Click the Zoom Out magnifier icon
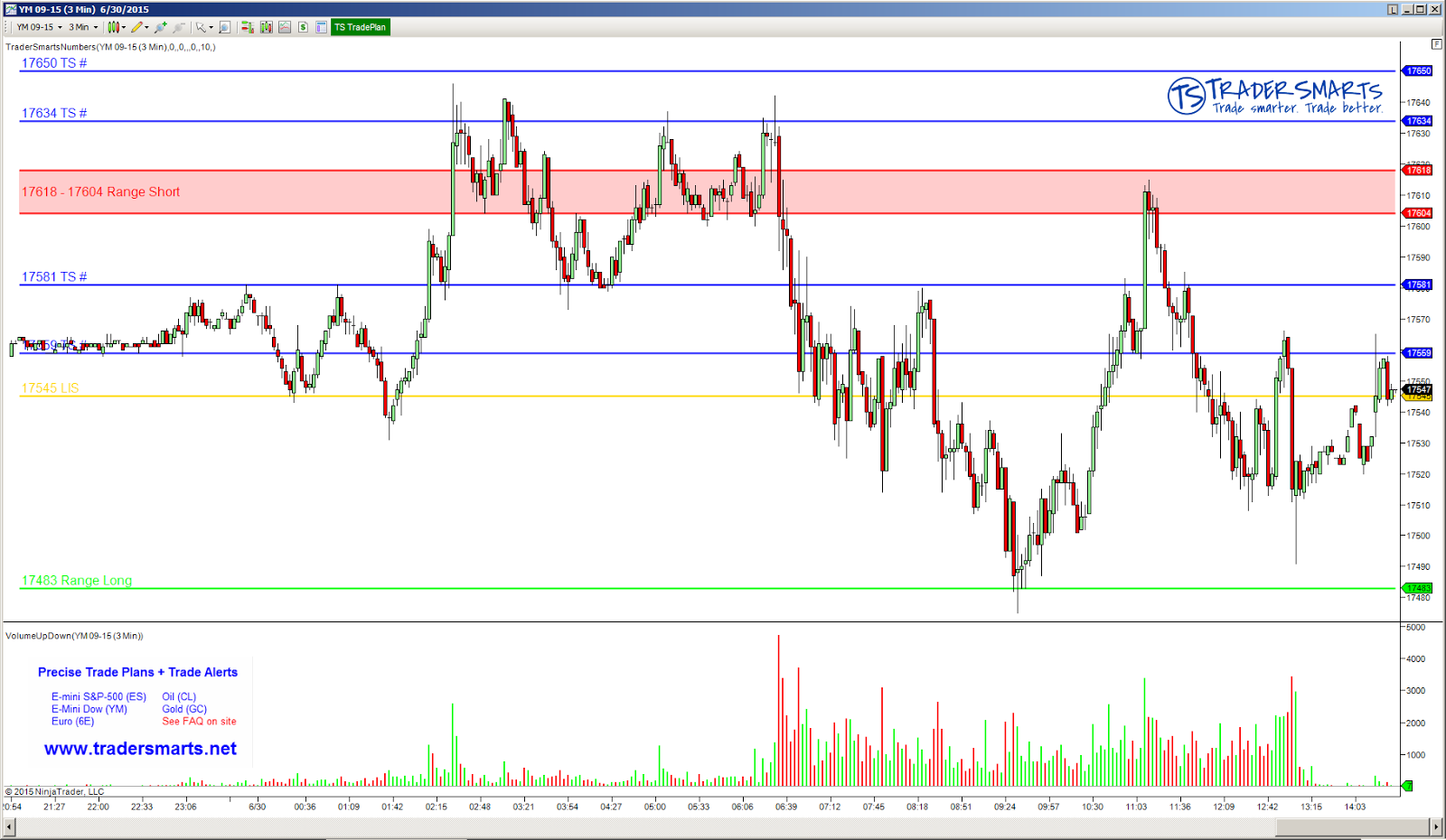Image resolution: width=1446 pixels, height=840 pixels. [x=179, y=27]
